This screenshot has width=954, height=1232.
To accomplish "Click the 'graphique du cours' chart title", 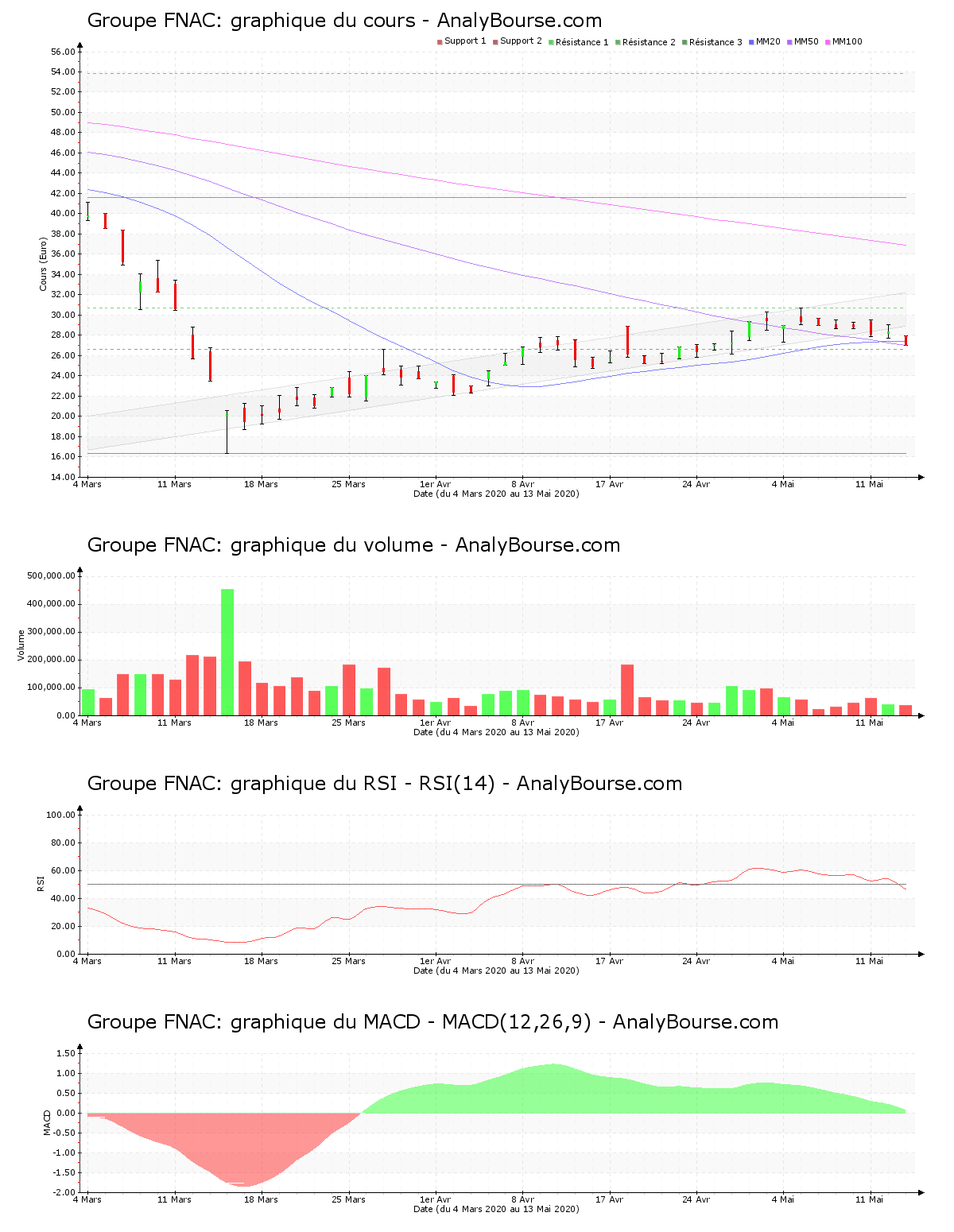I will (344, 21).
